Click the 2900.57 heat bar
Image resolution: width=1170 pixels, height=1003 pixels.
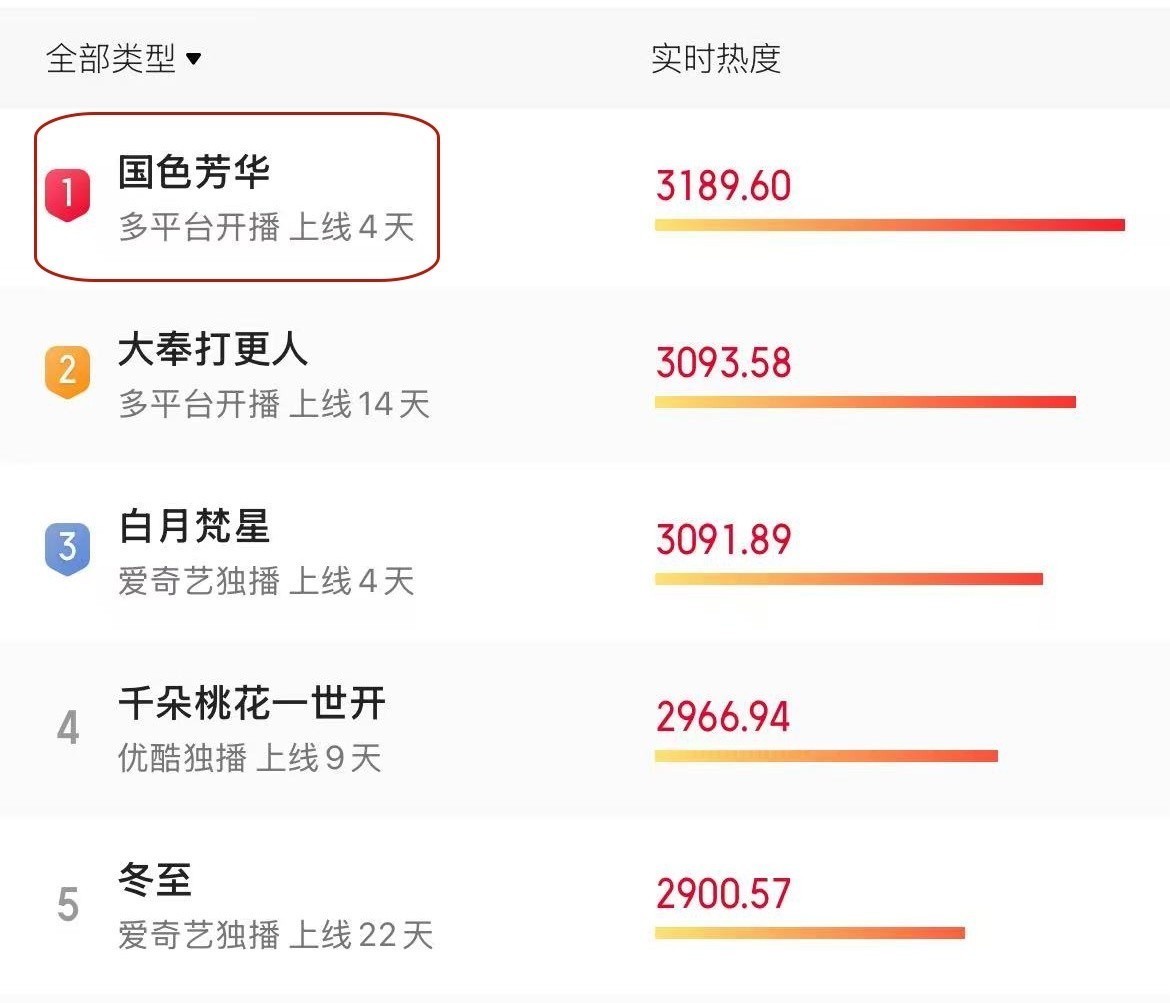click(x=809, y=933)
